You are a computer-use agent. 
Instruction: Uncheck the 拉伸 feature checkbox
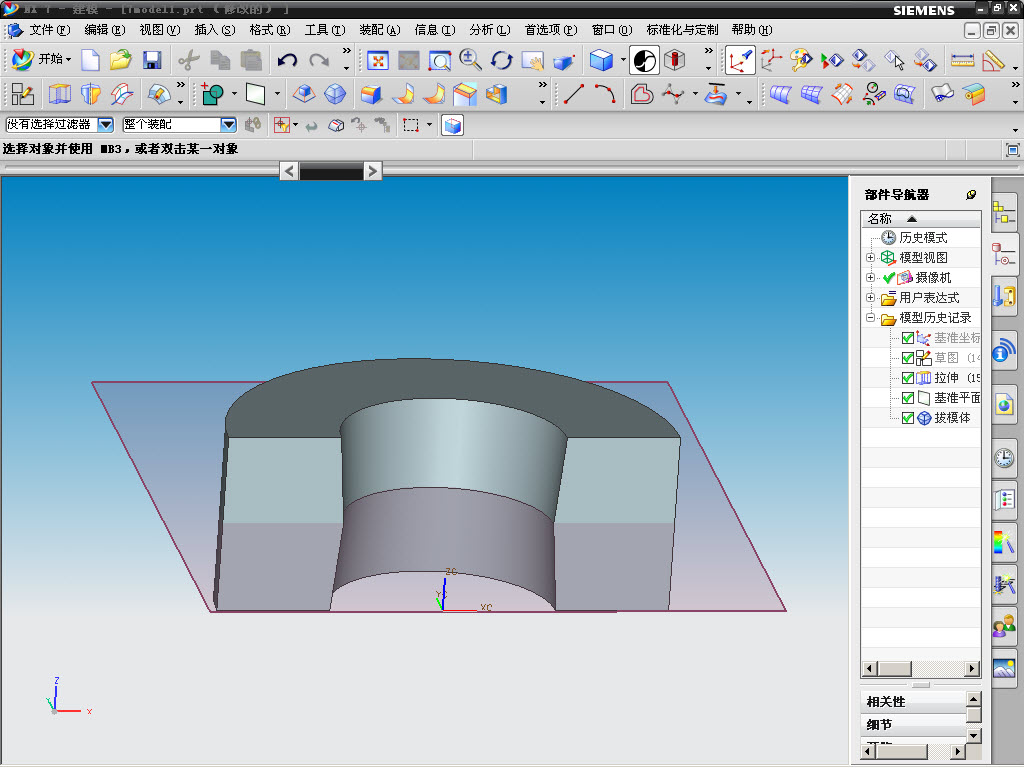coord(908,378)
